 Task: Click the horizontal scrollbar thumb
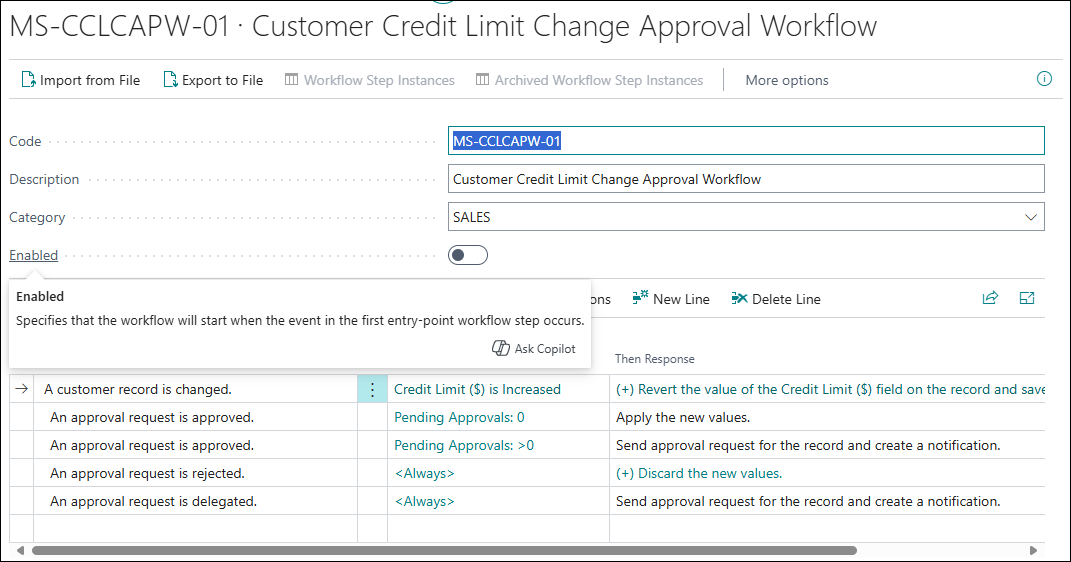(444, 550)
